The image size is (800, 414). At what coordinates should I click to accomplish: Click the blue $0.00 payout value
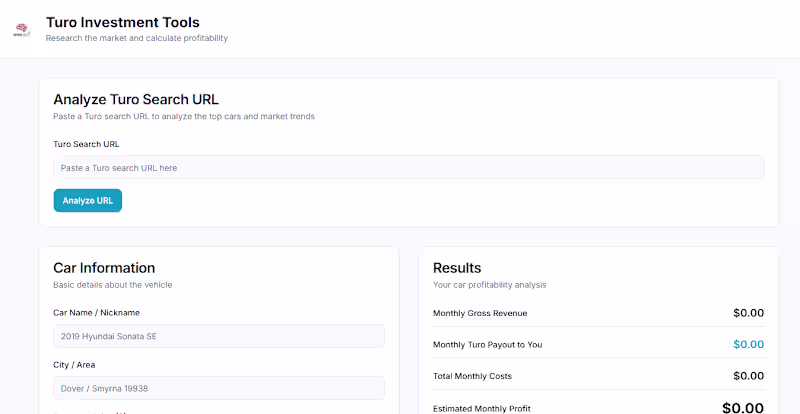coord(748,345)
